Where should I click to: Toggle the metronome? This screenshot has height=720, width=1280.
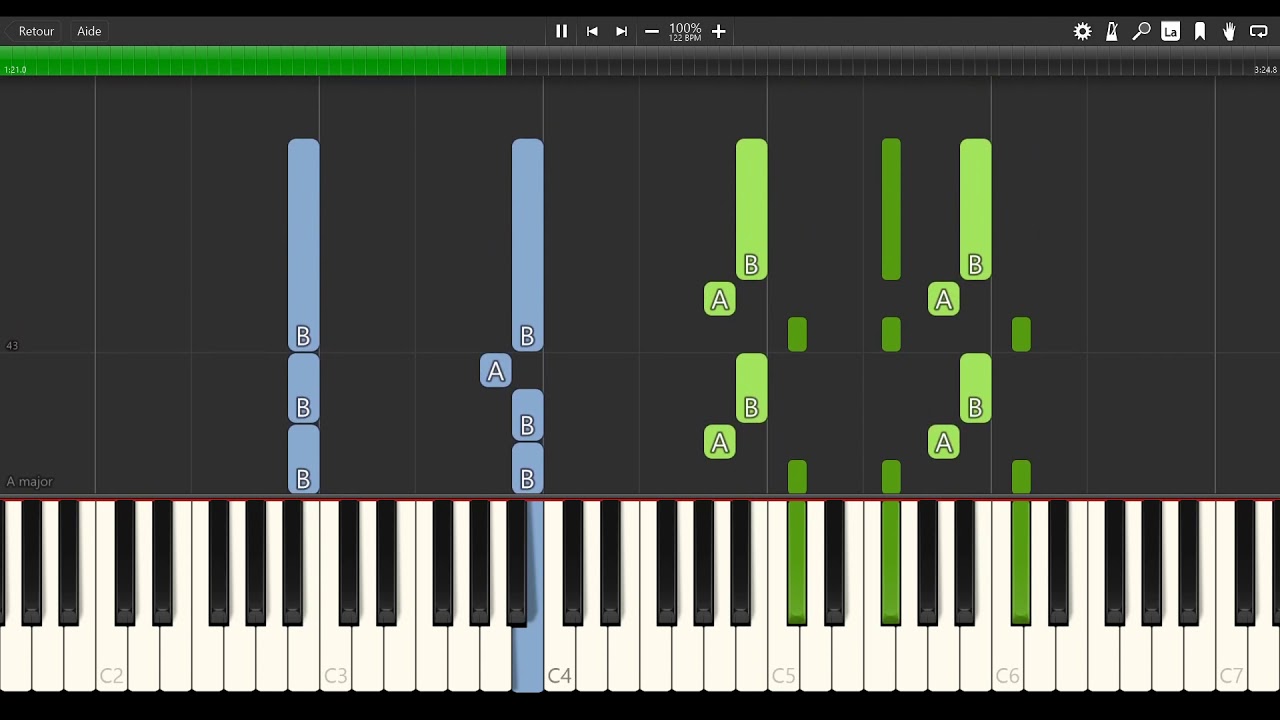1112,31
